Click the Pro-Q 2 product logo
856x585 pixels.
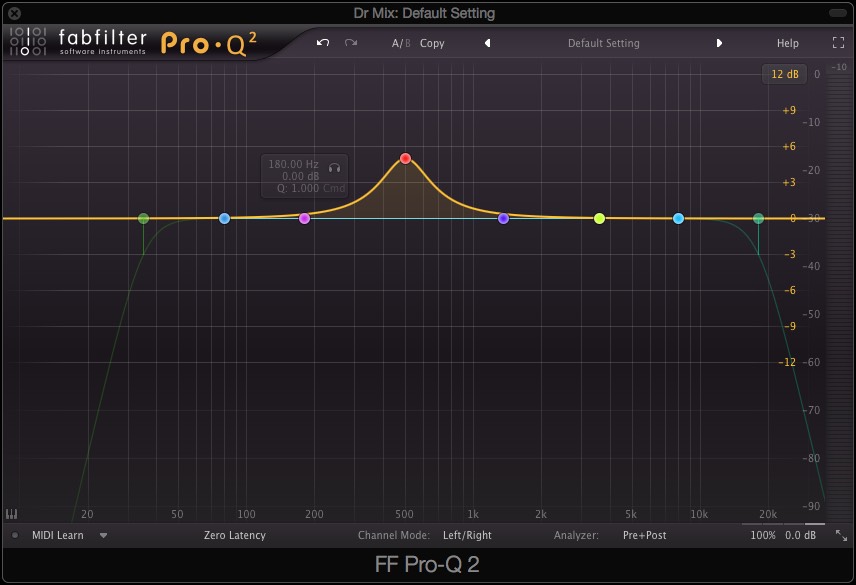[x=209, y=44]
